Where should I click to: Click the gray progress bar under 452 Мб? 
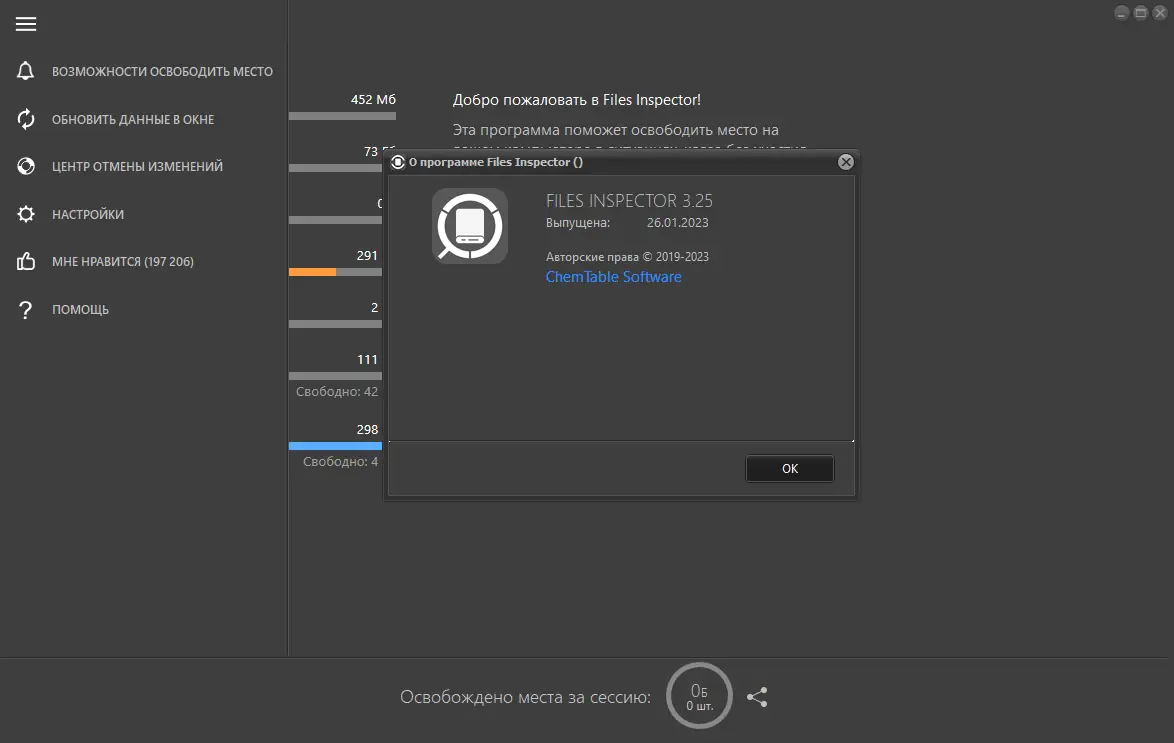tap(342, 116)
